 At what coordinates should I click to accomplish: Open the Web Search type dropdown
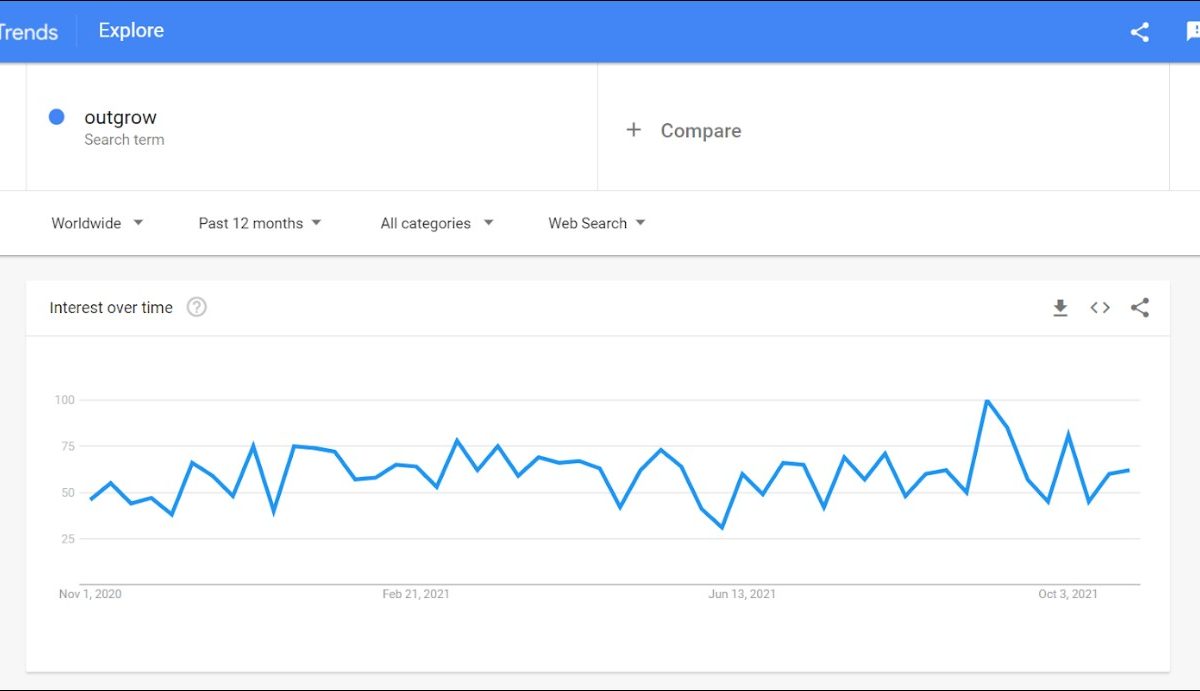(597, 223)
